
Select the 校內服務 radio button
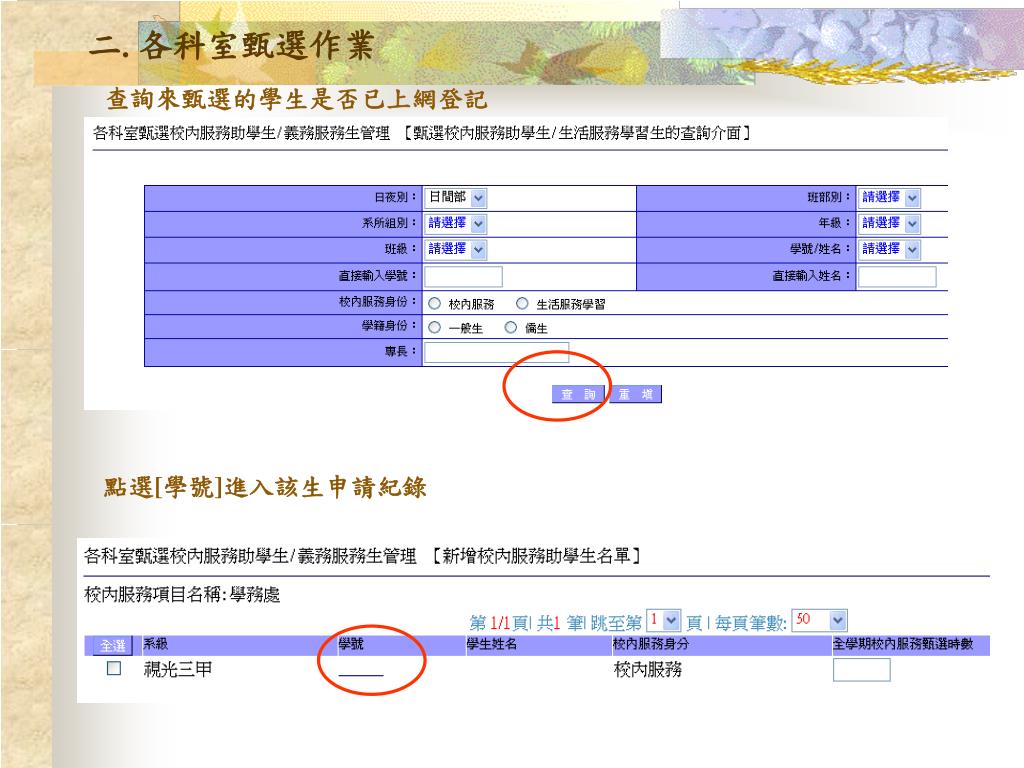434,304
